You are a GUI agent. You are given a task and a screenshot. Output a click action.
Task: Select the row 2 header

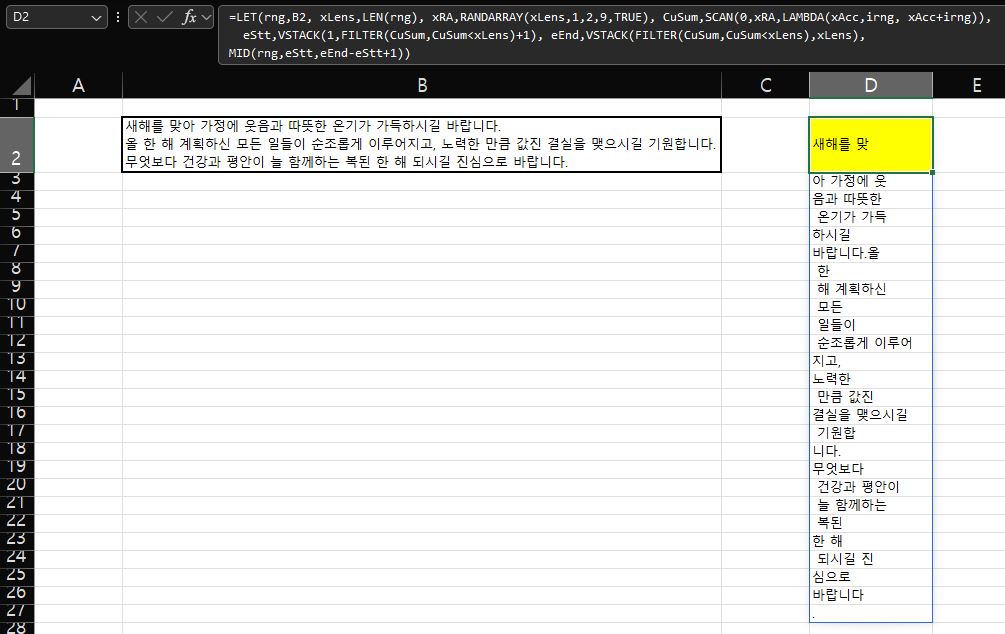[17, 144]
